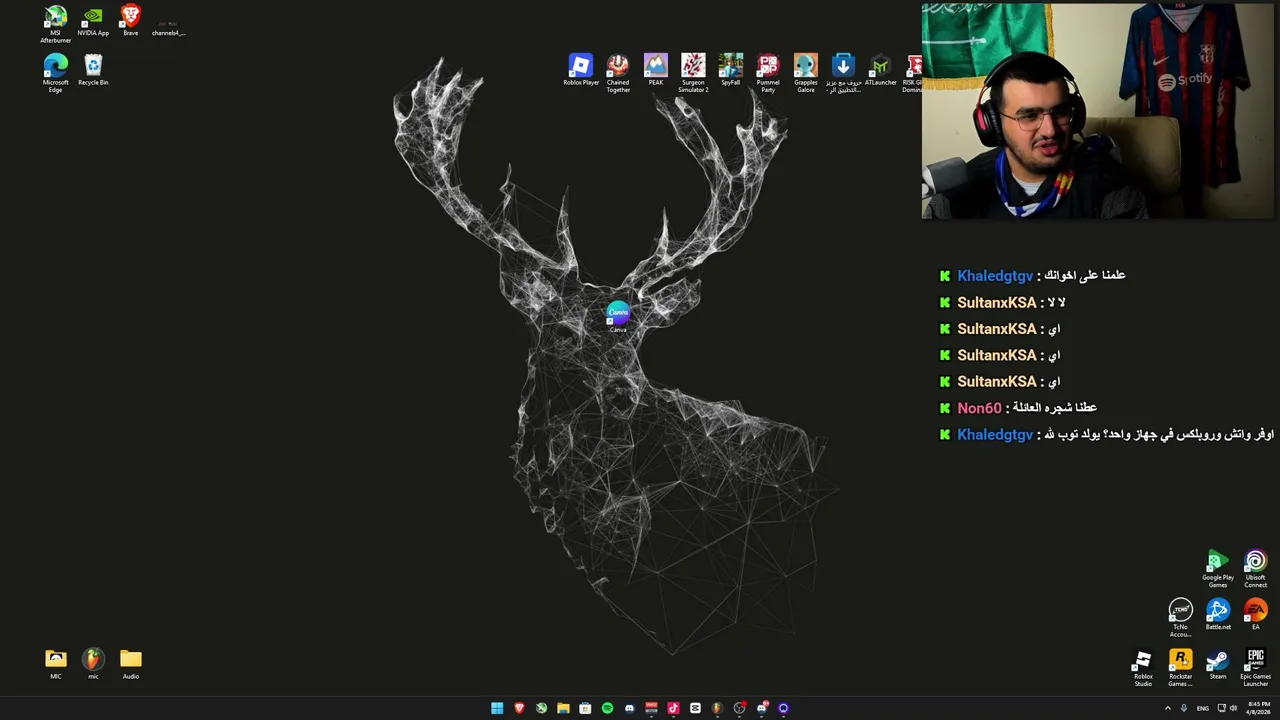Launch the SpyFall desktop shortcut

pos(731,70)
